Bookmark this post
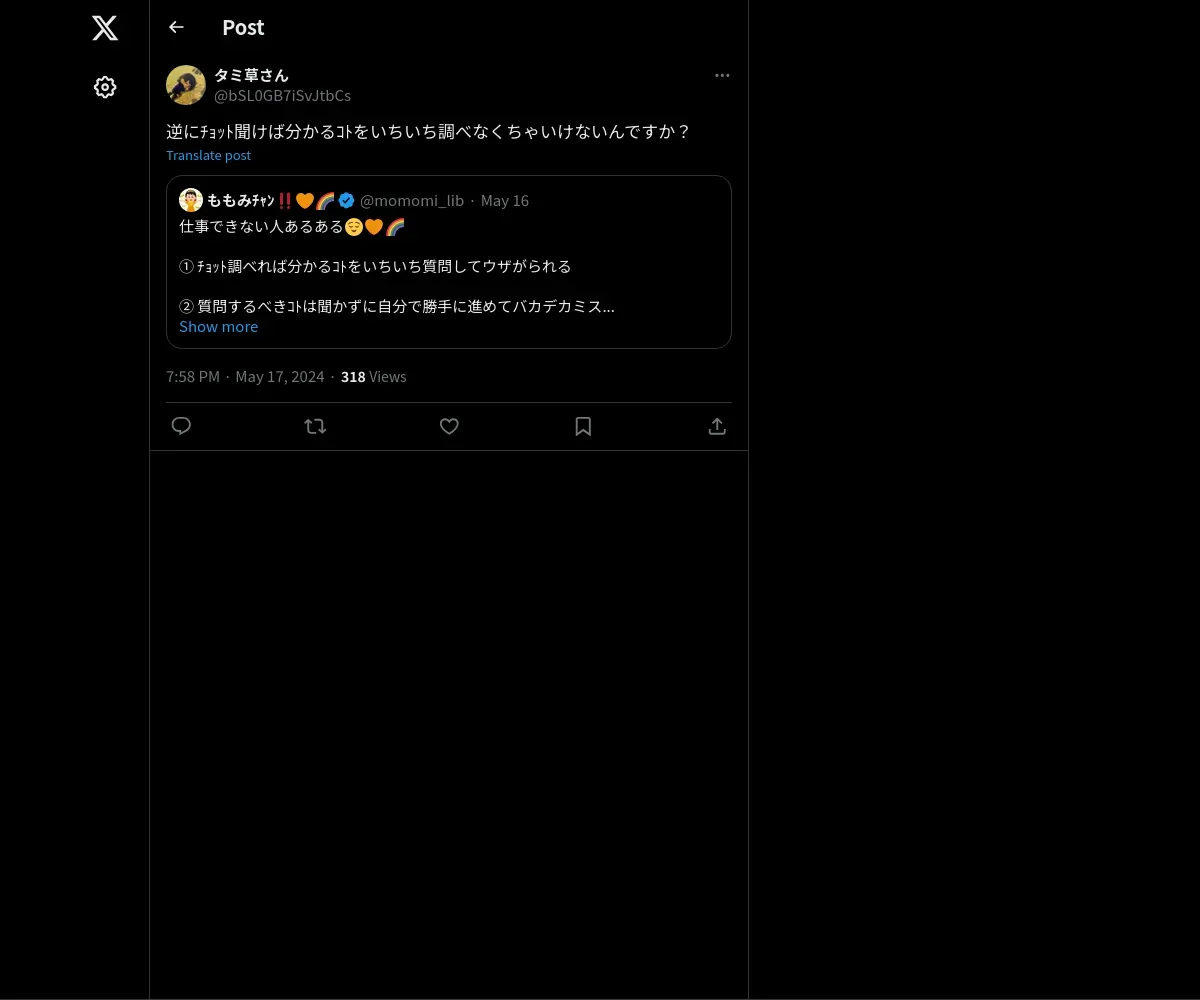The image size is (1200, 1000). tap(583, 426)
